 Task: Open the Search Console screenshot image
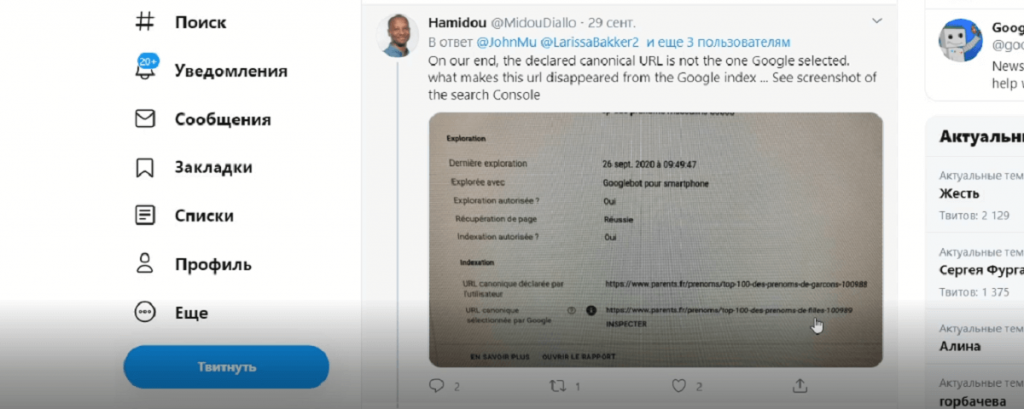656,240
